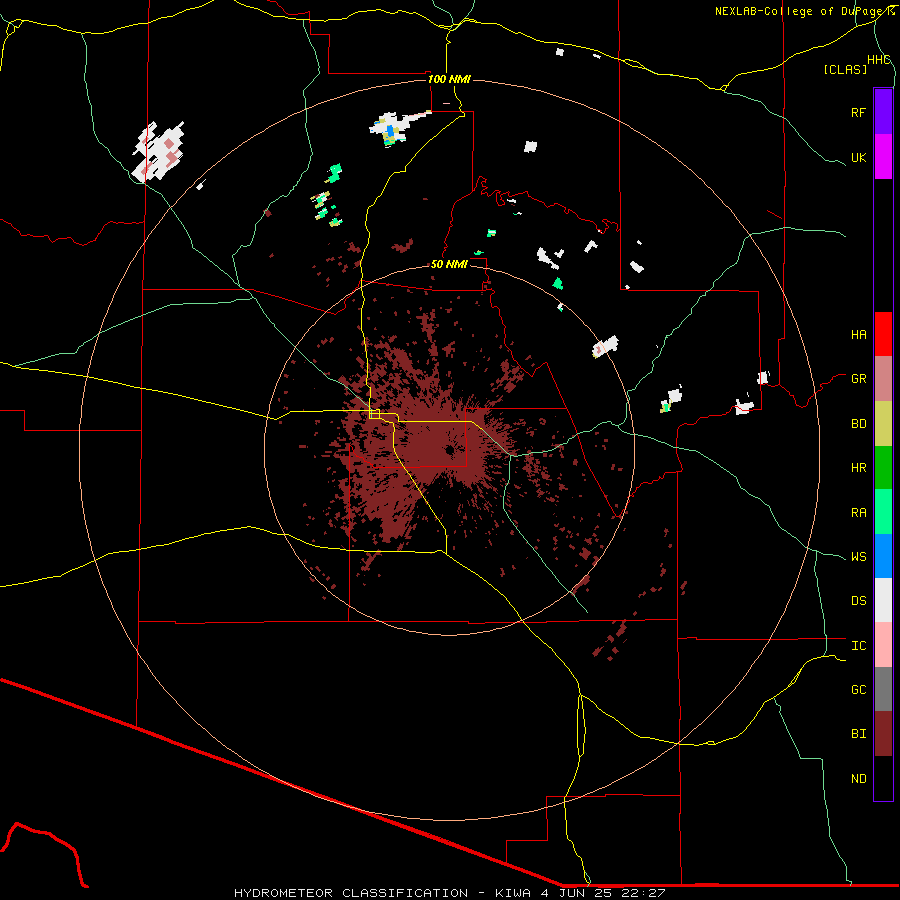This screenshot has height=900, width=900.
Task: Pick the RA light green swatch
Action: click(x=883, y=512)
